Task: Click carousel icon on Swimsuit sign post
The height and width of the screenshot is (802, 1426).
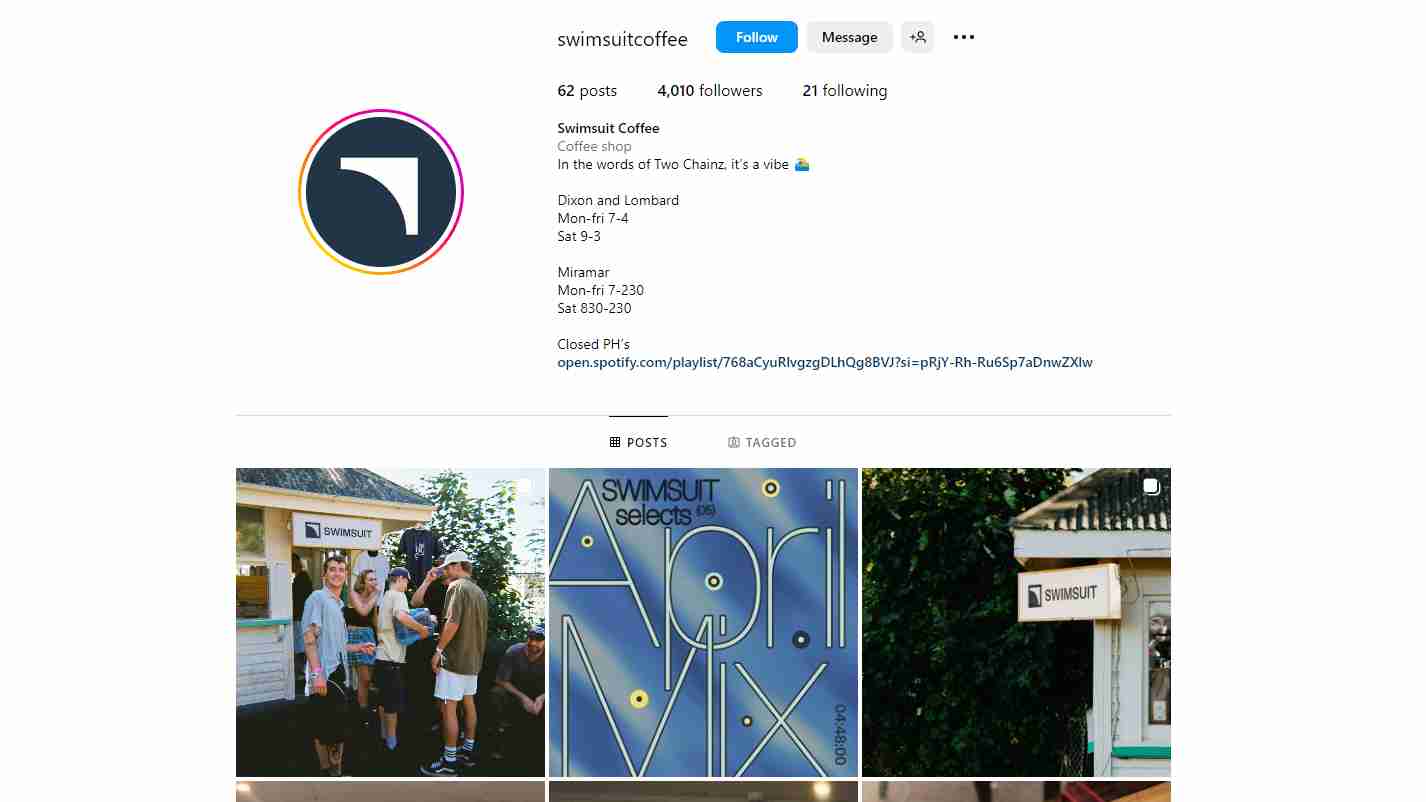Action: [1151, 487]
